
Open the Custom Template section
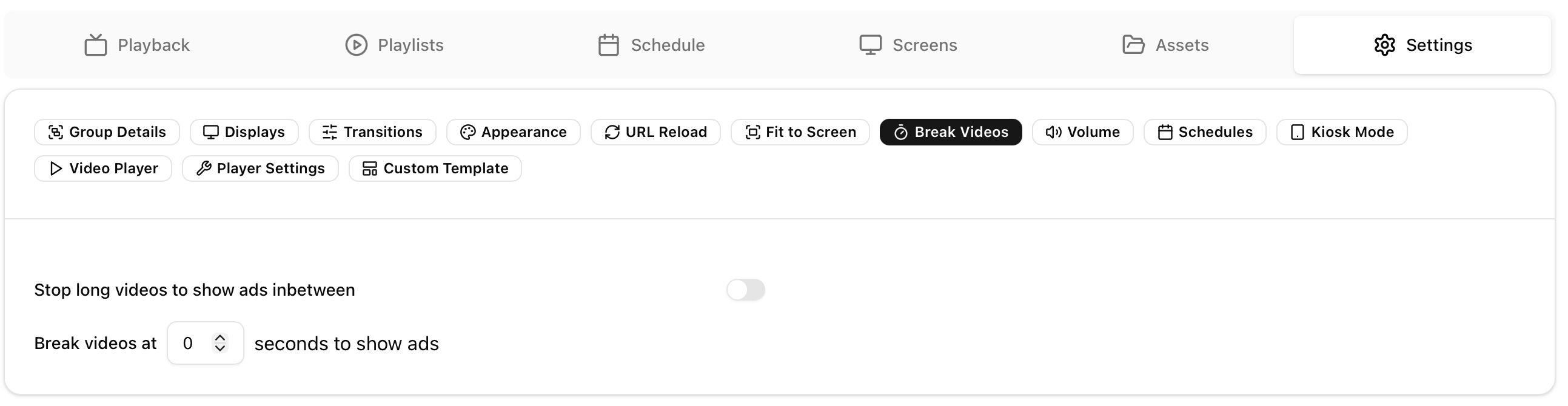pyautogui.click(x=435, y=168)
